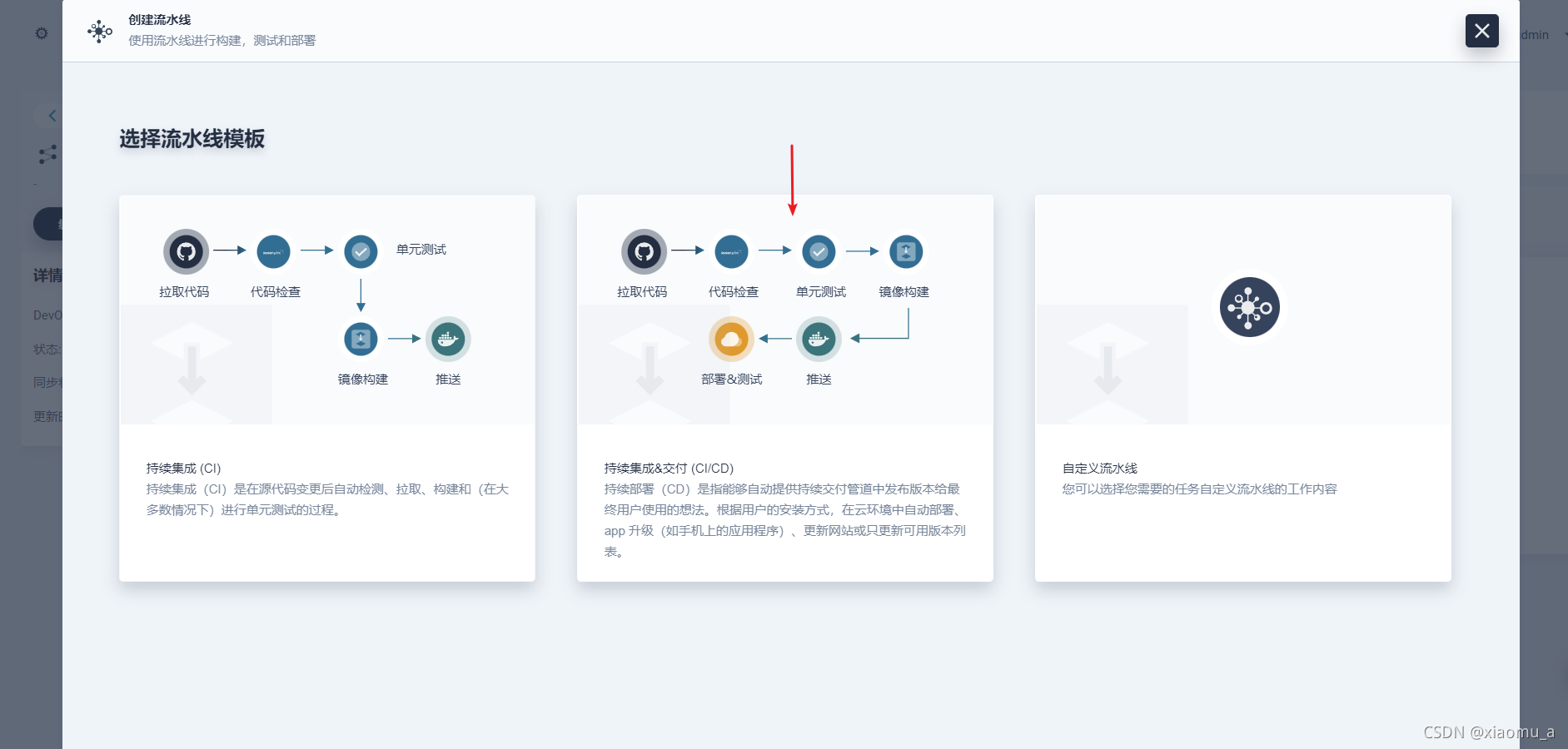1568x749 pixels.
Task: Select the 自定义流水线 template title
Action: coord(1099,468)
